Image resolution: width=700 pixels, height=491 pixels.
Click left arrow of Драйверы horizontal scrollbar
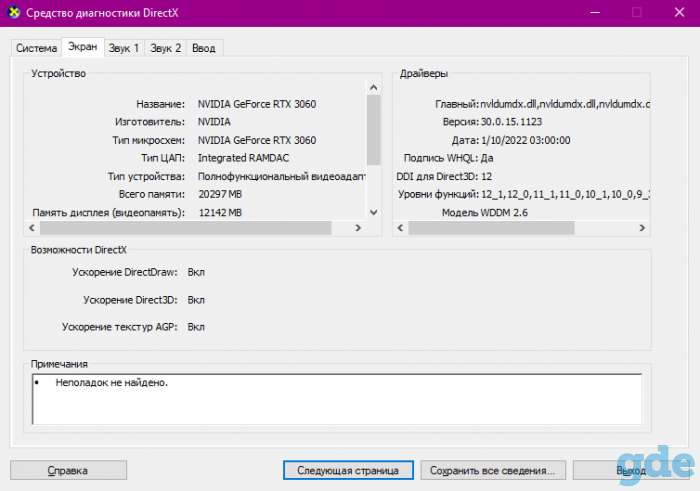[400, 228]
